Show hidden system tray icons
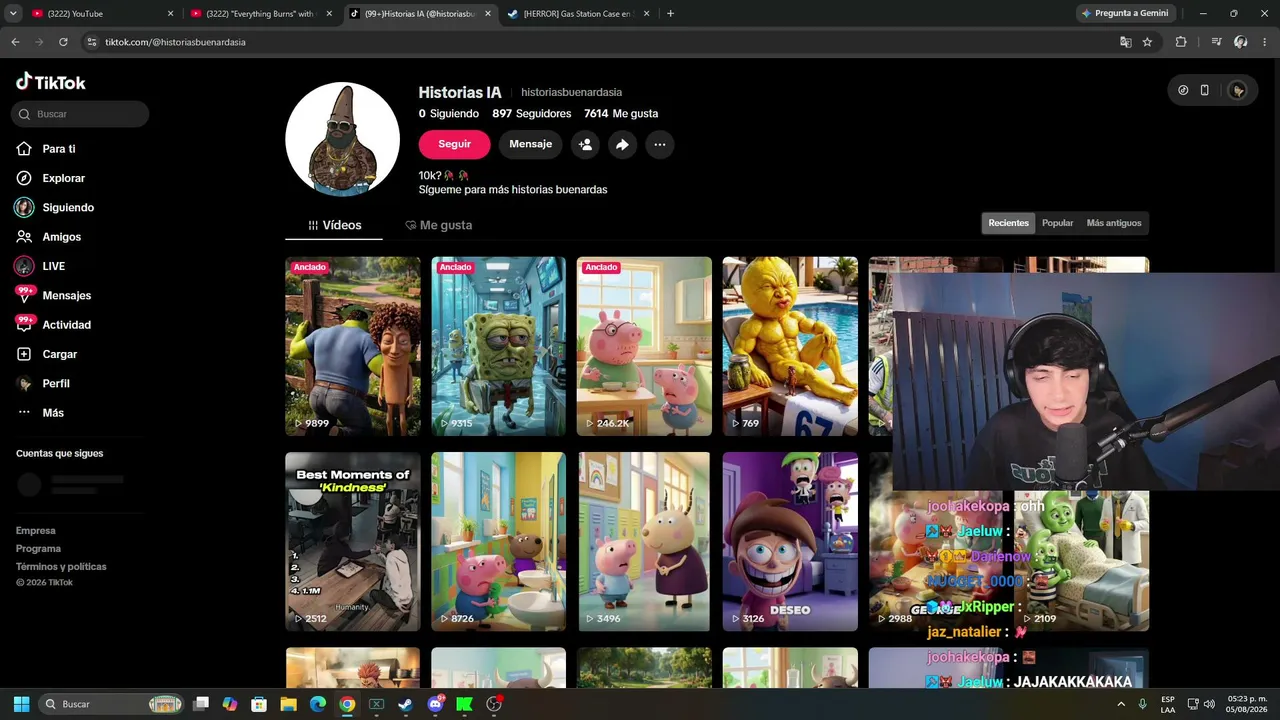 [1120, 704]
